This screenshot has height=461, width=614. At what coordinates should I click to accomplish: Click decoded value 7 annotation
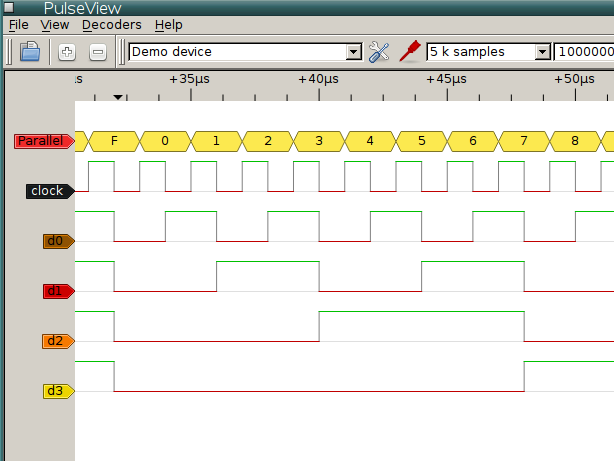tap(524, 141)
